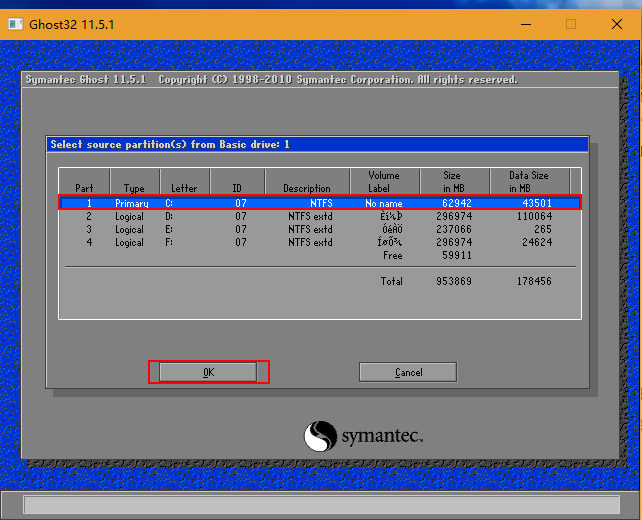Viewport: 642px width, 520px height.
Task: Close the Ghost32 window
Action: tap(617, 24)
